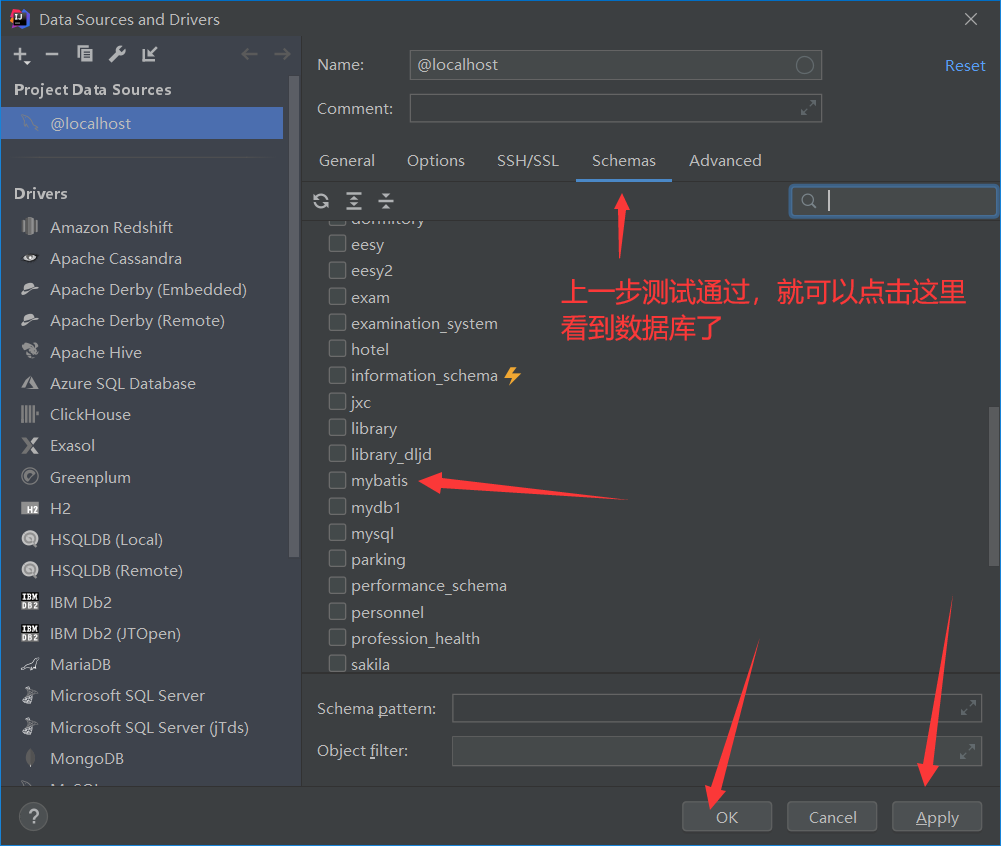
Task: Click the color circle in Name field
Action: tap(804, 65)
